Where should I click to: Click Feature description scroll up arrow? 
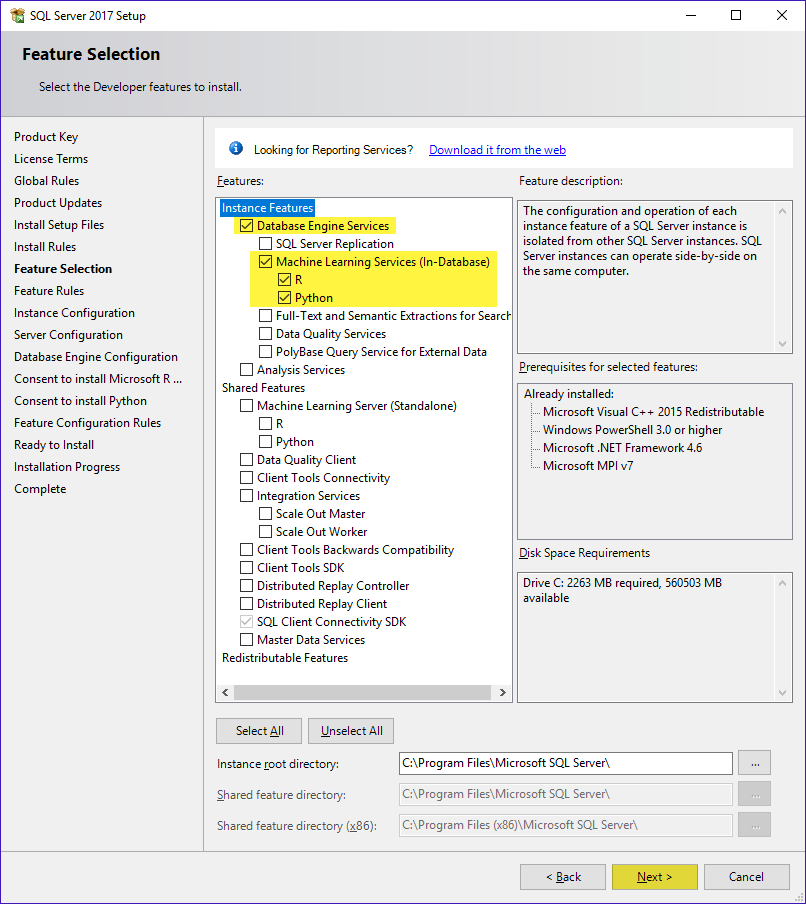[782, 211]
